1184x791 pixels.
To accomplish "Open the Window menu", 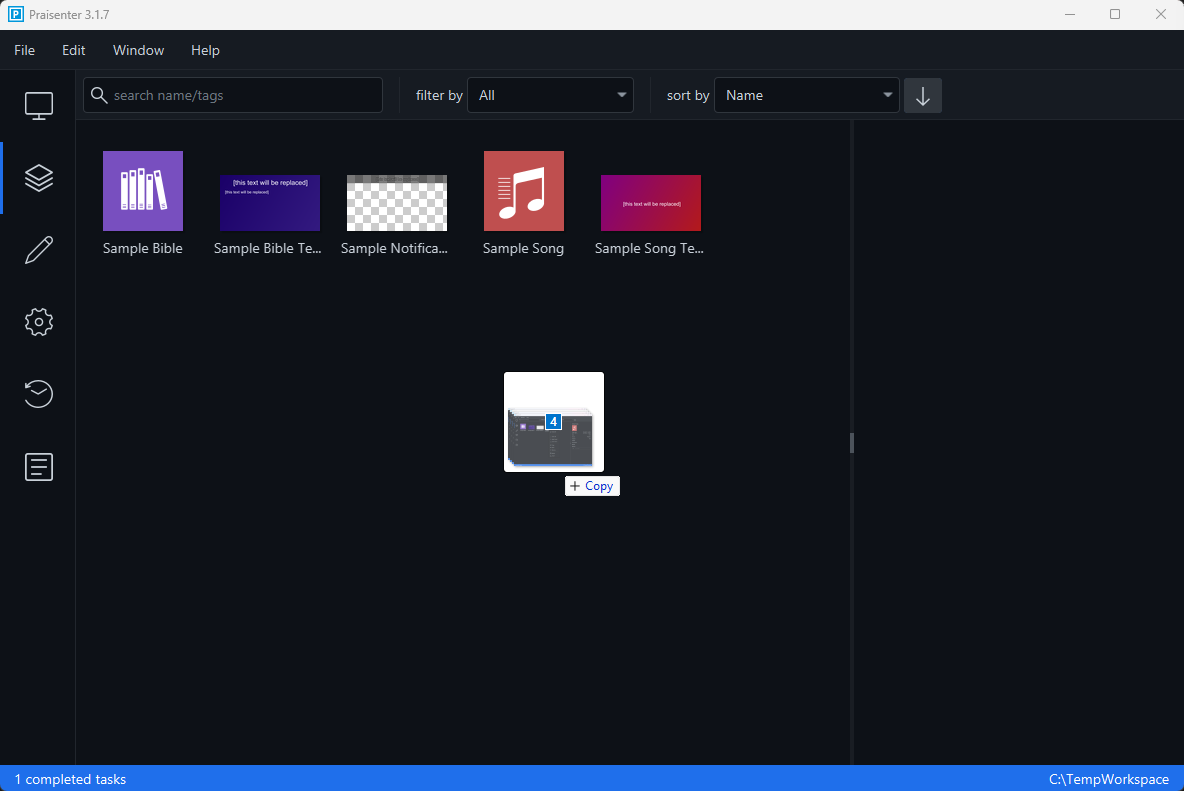I will [x=138, y=50].
